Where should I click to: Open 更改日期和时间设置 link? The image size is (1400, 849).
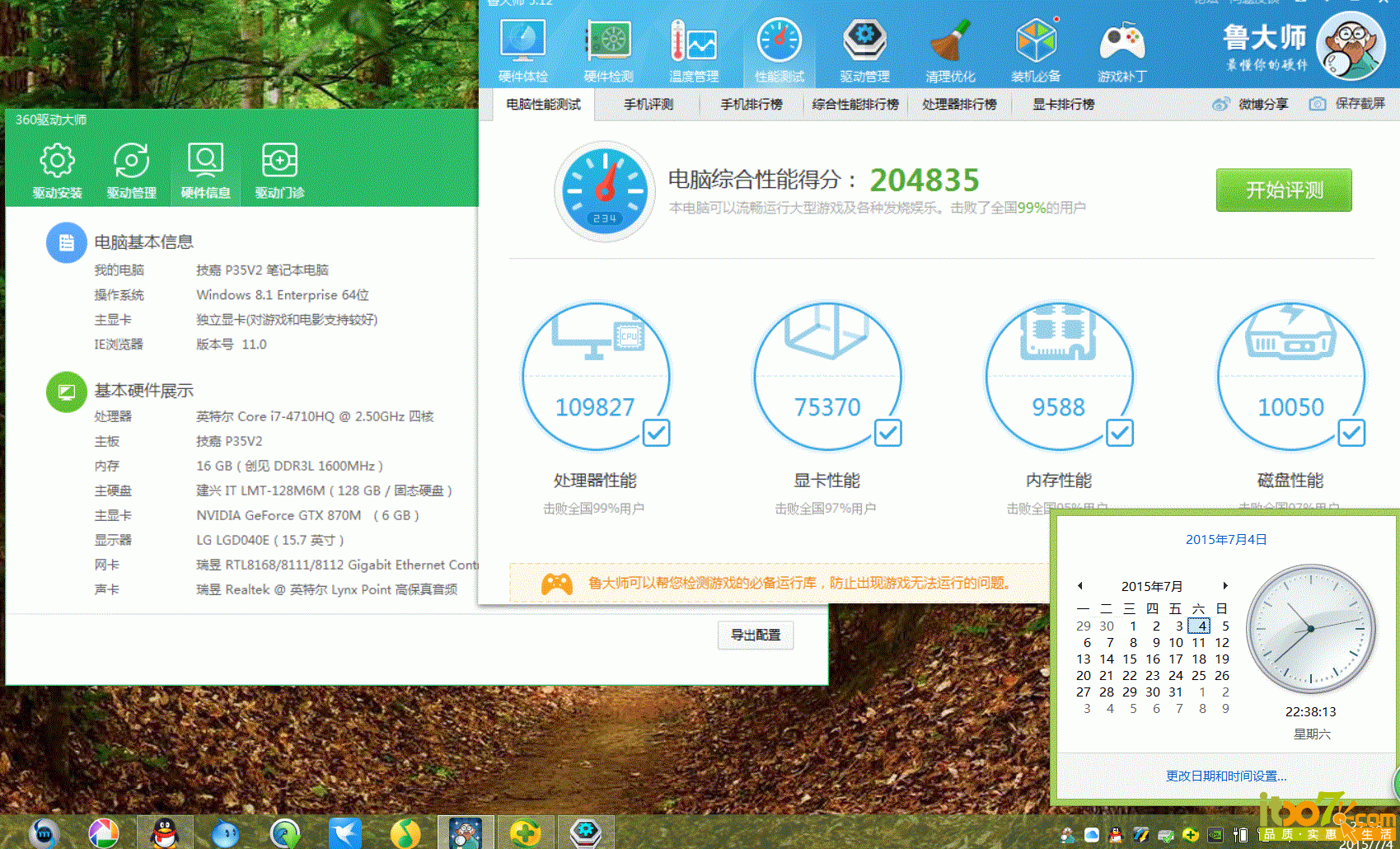[1226, 776]
